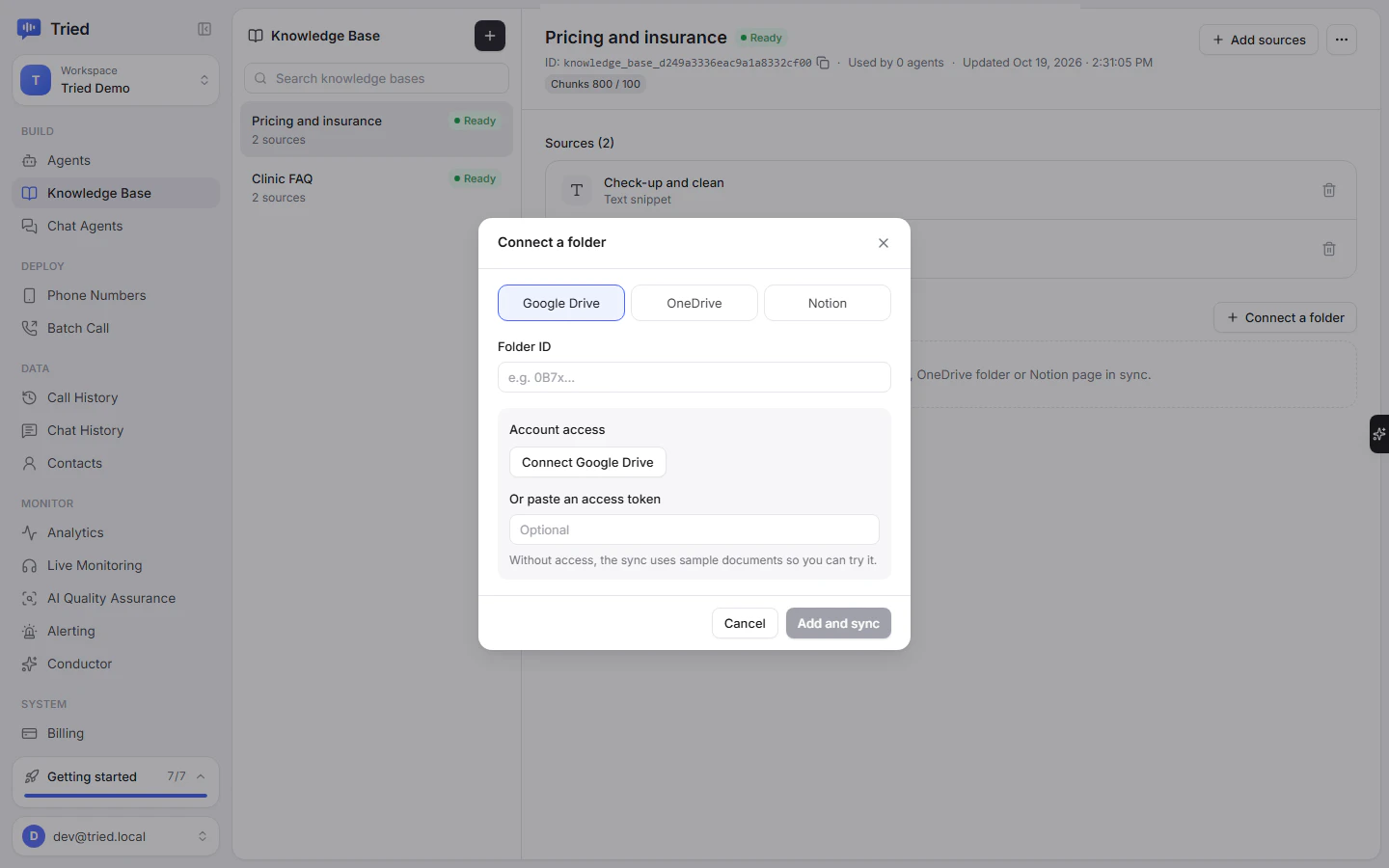Open Call History page
The width and height of the screenshot is (1389, 868).
click(116, 397)
